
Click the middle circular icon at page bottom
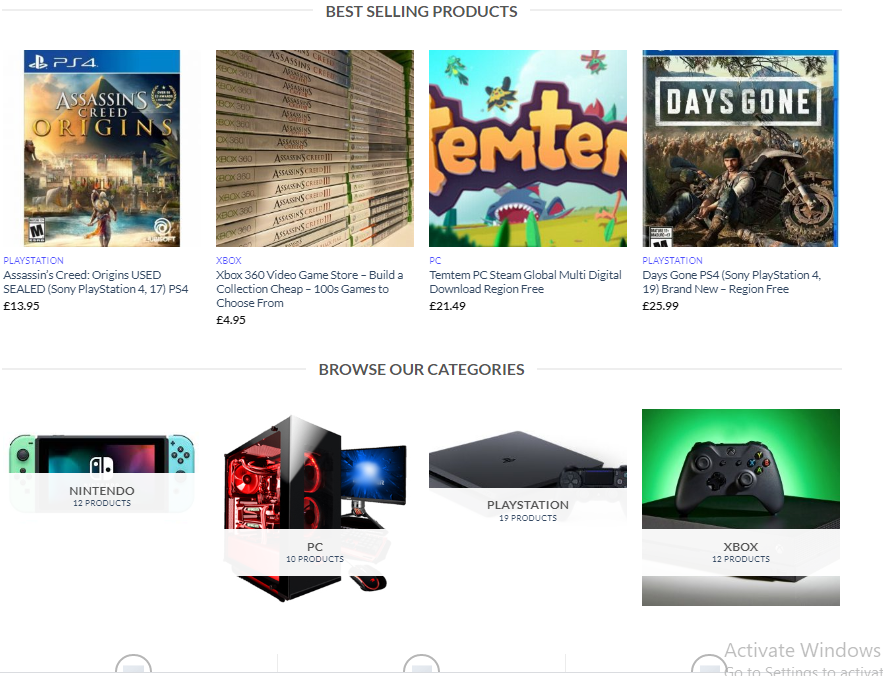[421, 665]
